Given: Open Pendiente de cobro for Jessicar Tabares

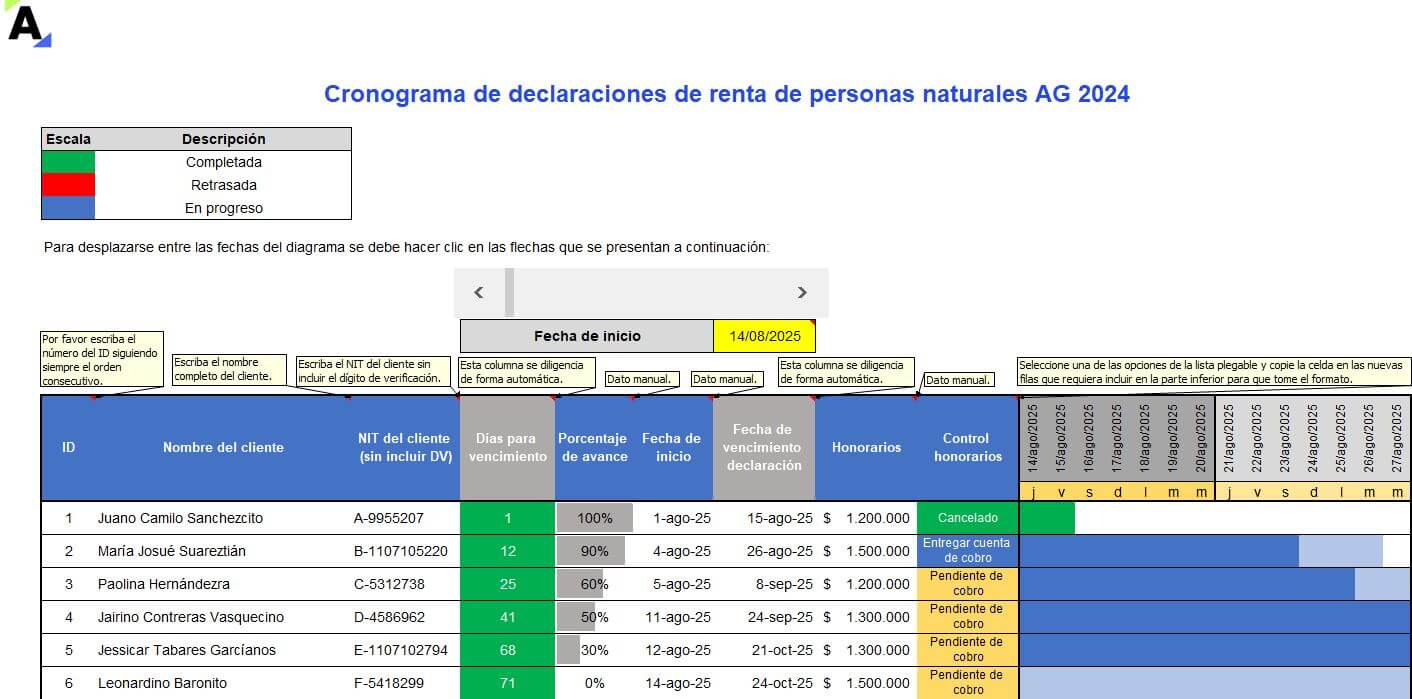Looking at the screenshot, I should pos(968,650).
